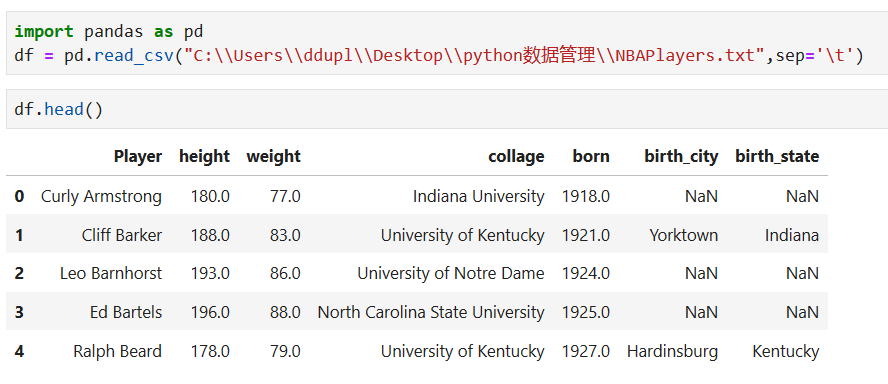The width and height of the screenshot is (888, 384).
Task: Click the collage column header
Action: pyautogui.click(x=516, y=156)
